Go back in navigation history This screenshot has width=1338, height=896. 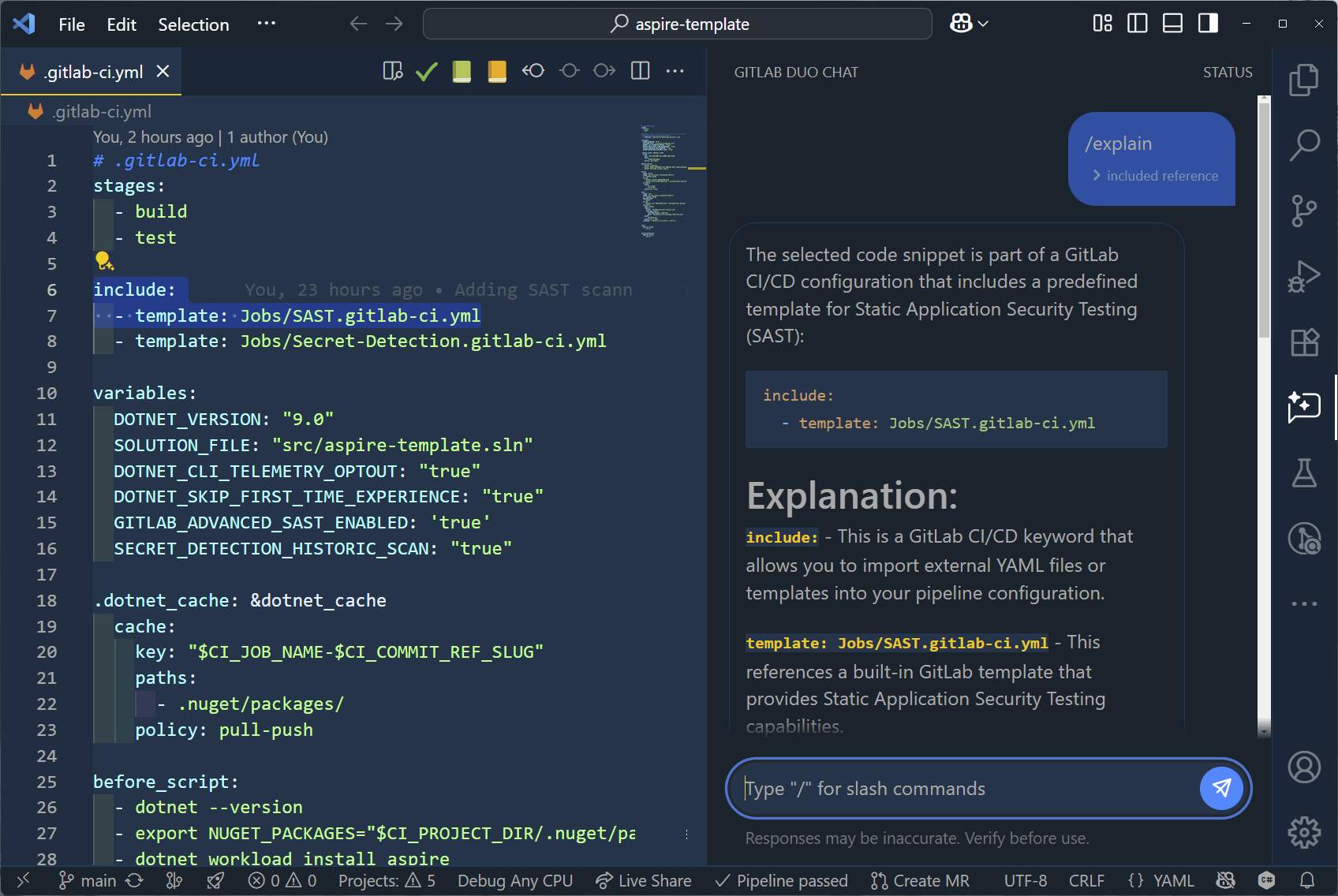pos(359,24)
